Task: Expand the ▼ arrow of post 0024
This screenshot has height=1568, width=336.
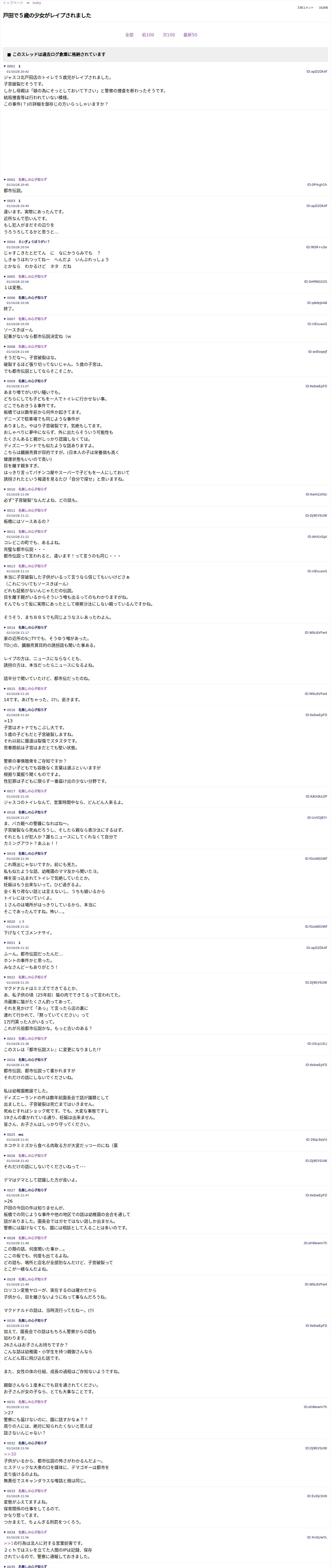Action: (5, 1060)
